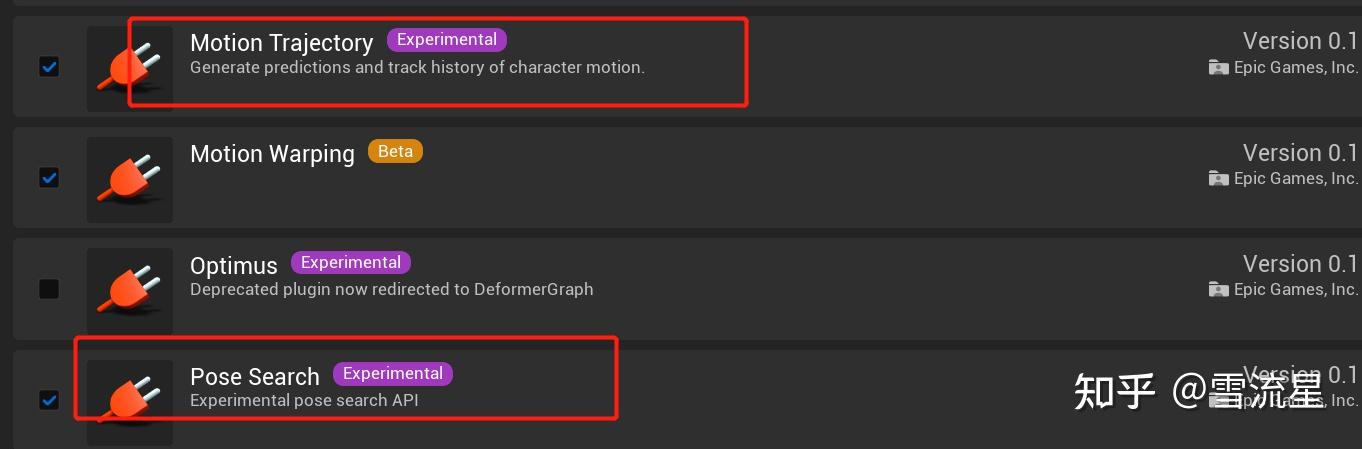Screen dimensions: 1362x449
Task: Click the Pose Search plugin plug icon
Action: (129, 401)
